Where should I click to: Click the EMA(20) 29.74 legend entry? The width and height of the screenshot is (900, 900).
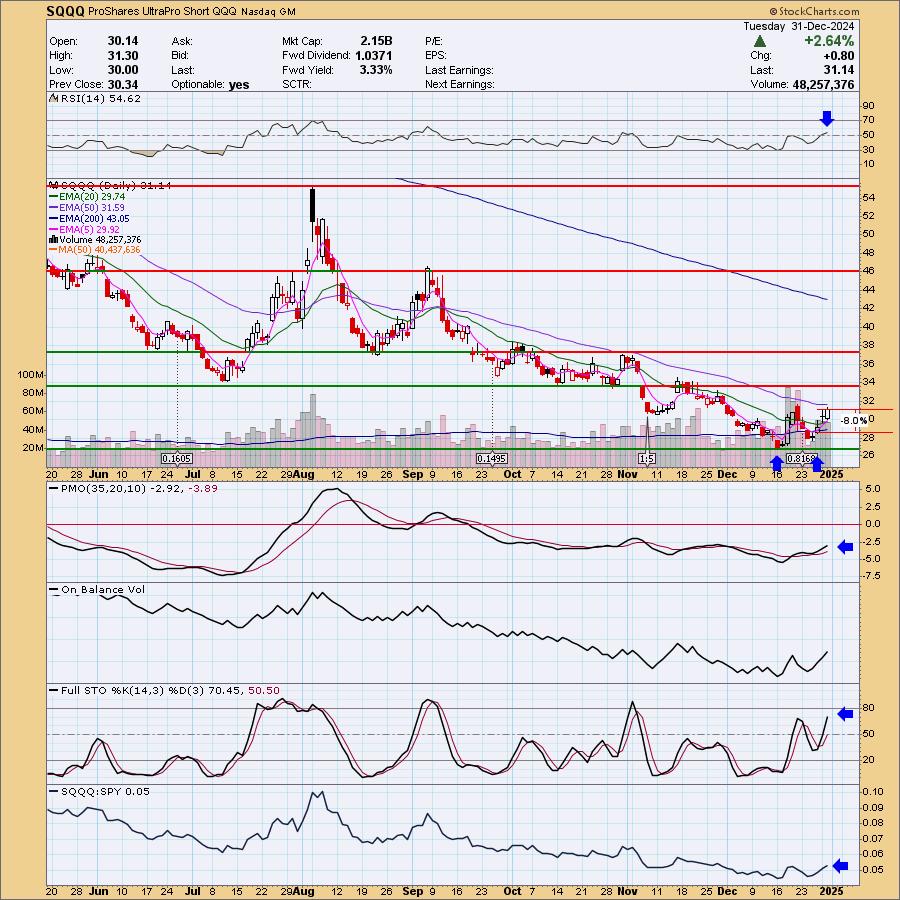[x=87, y=197]
